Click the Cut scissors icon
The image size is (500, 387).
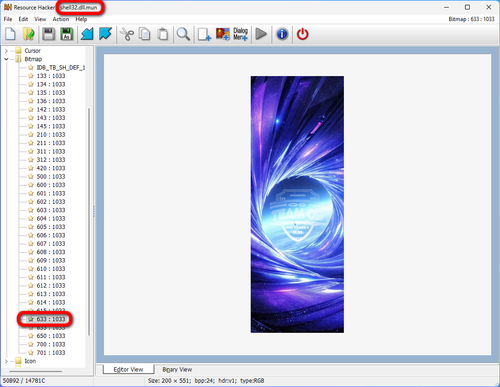(127, 34)
